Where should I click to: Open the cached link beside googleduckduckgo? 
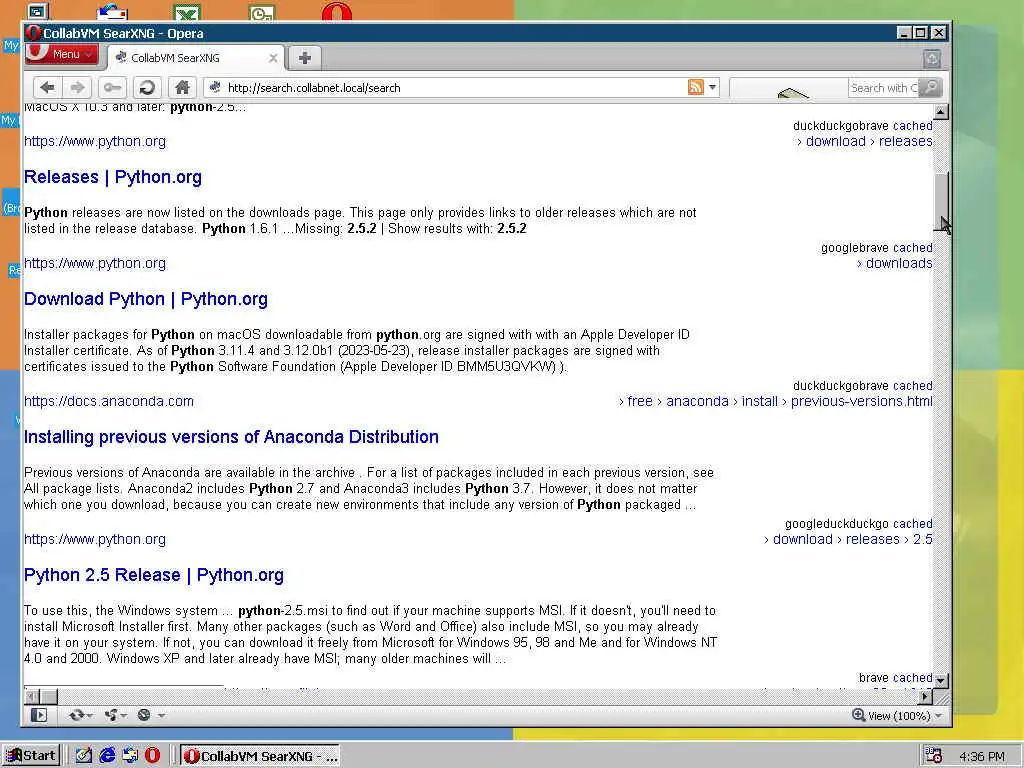coord(912,524)
